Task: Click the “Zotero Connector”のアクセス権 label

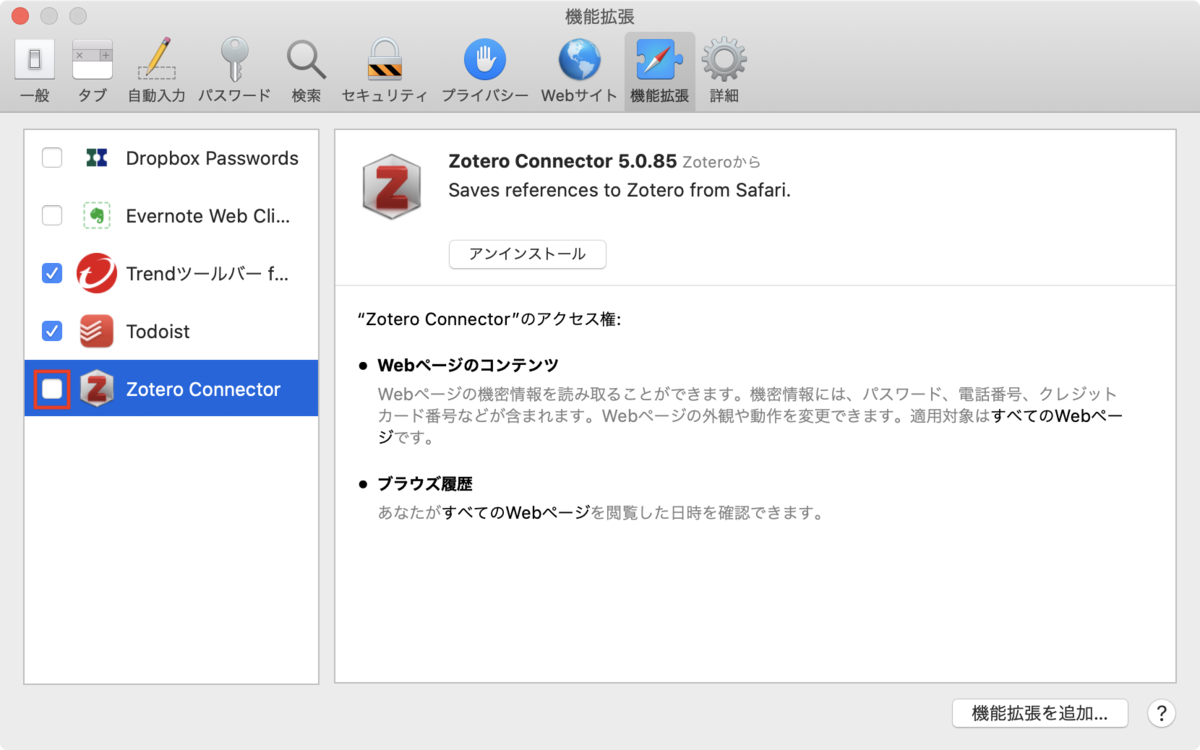Action: (x=489, y=319)
